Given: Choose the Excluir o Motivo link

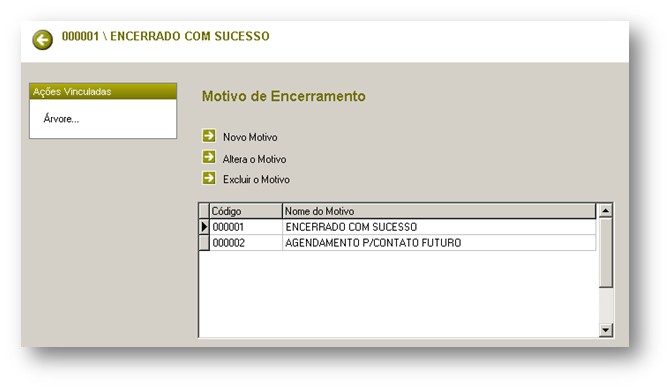Looking at the screenshot, I should [x=256, y=180].
